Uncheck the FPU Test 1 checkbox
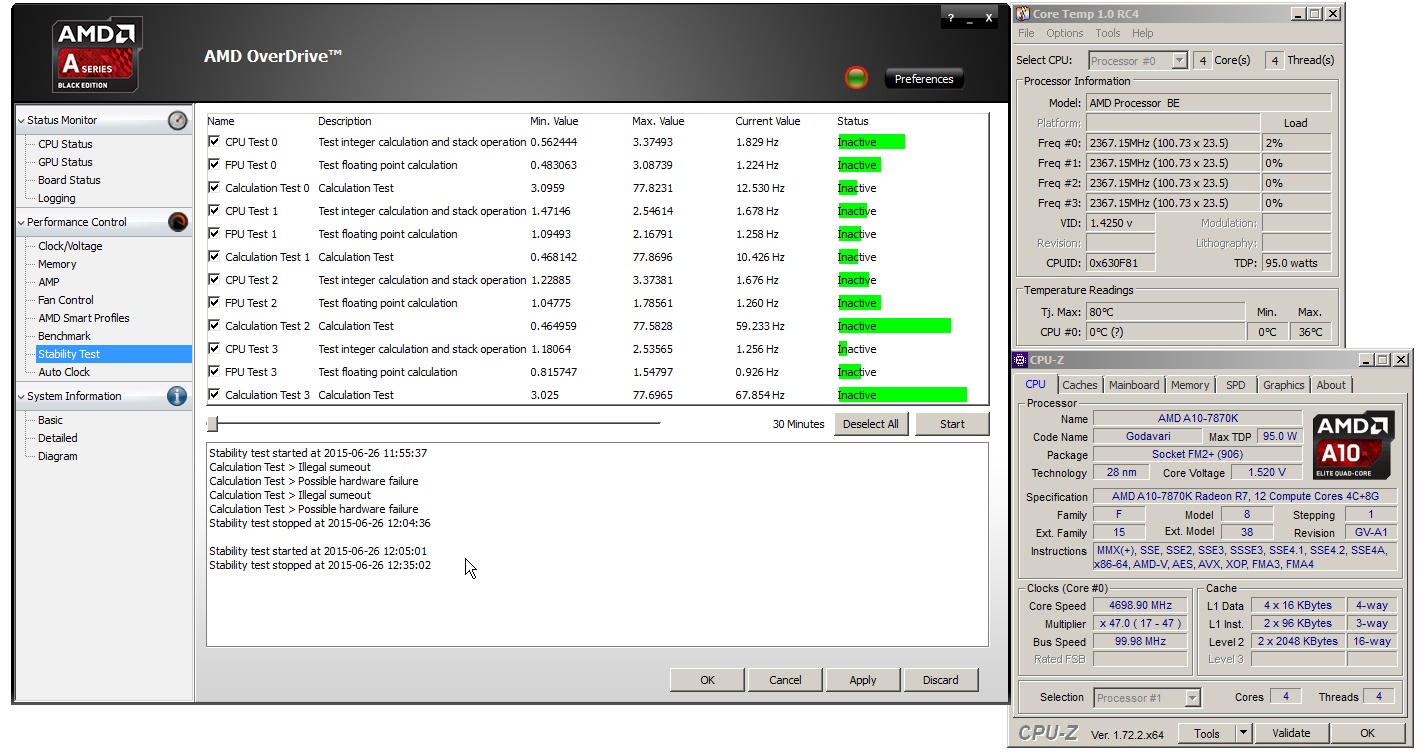1421x754 pixels. pos(214,234)
